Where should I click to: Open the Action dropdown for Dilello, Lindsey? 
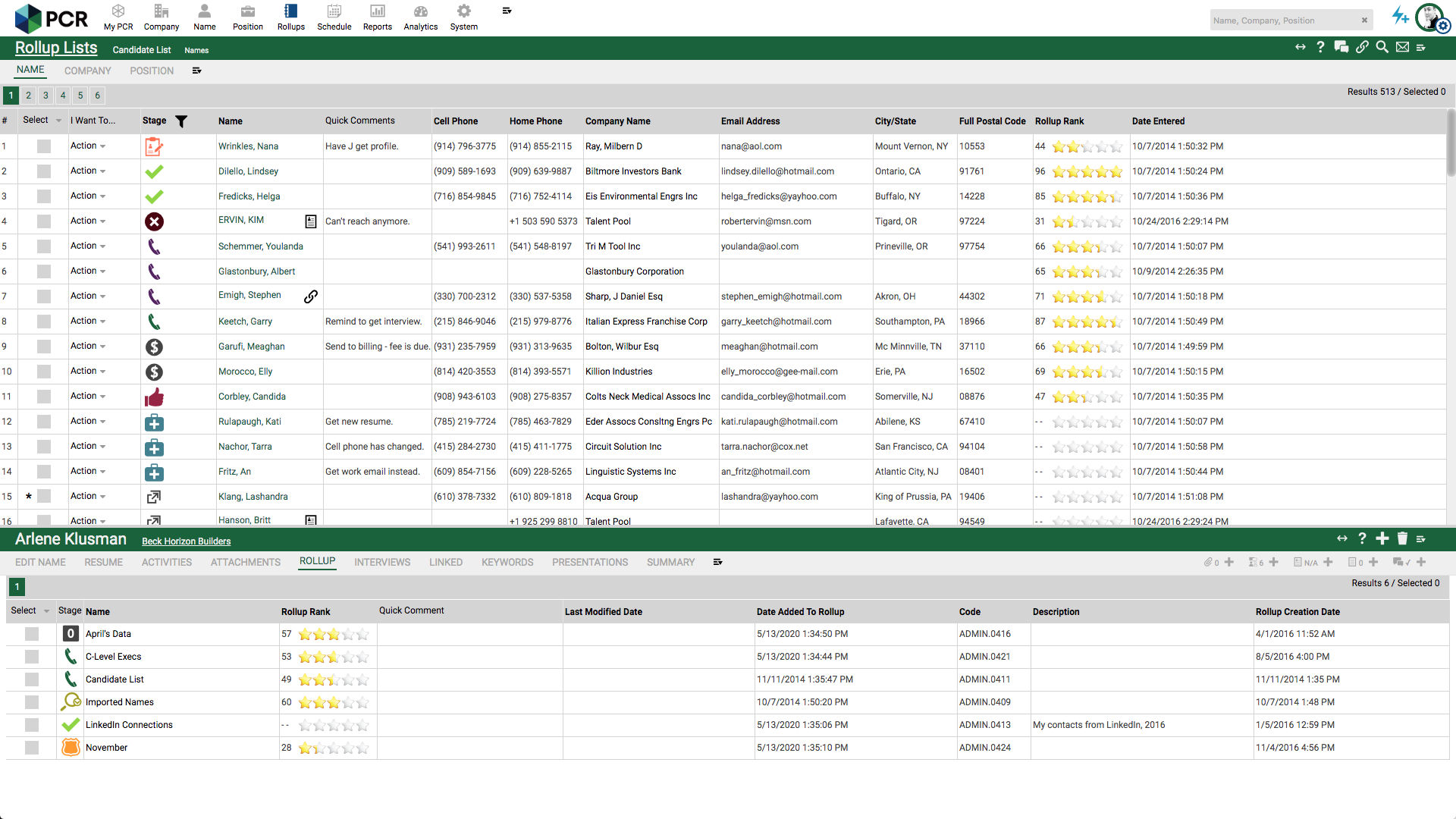[x=88, y=171]
